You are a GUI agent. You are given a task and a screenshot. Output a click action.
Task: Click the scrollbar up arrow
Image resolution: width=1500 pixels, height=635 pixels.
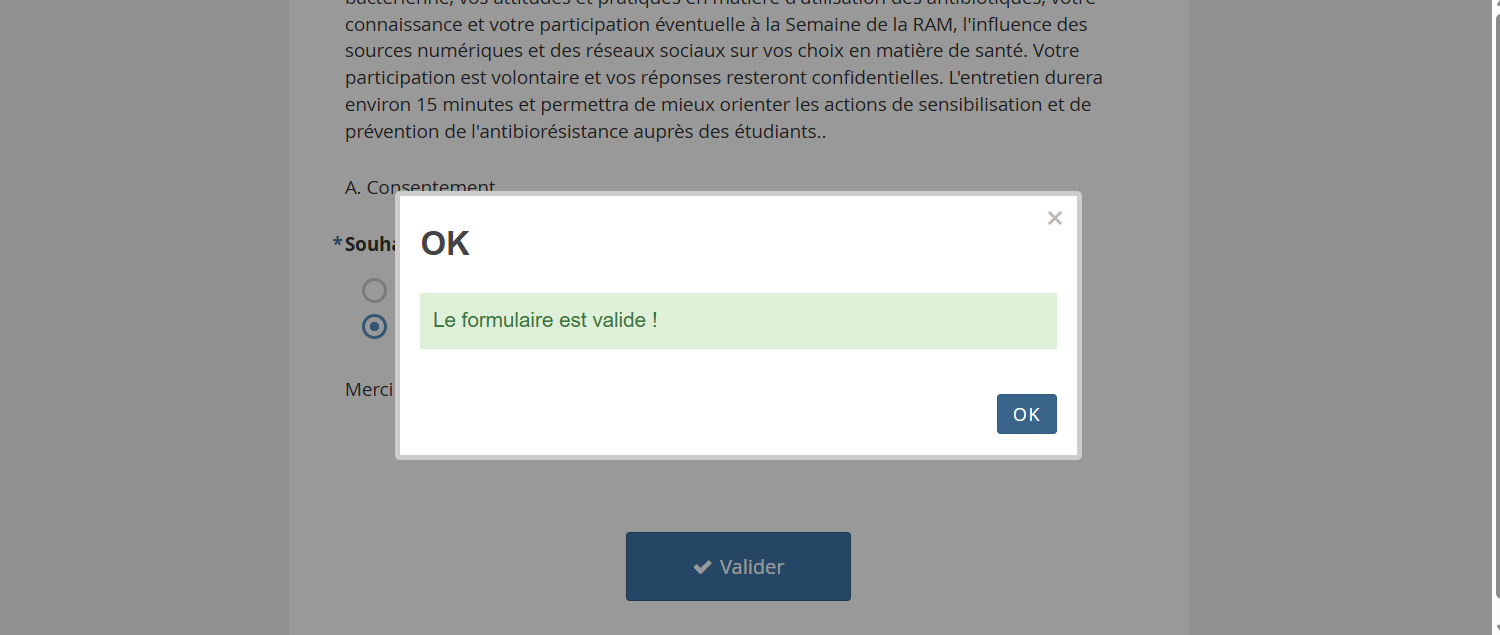1495,5
